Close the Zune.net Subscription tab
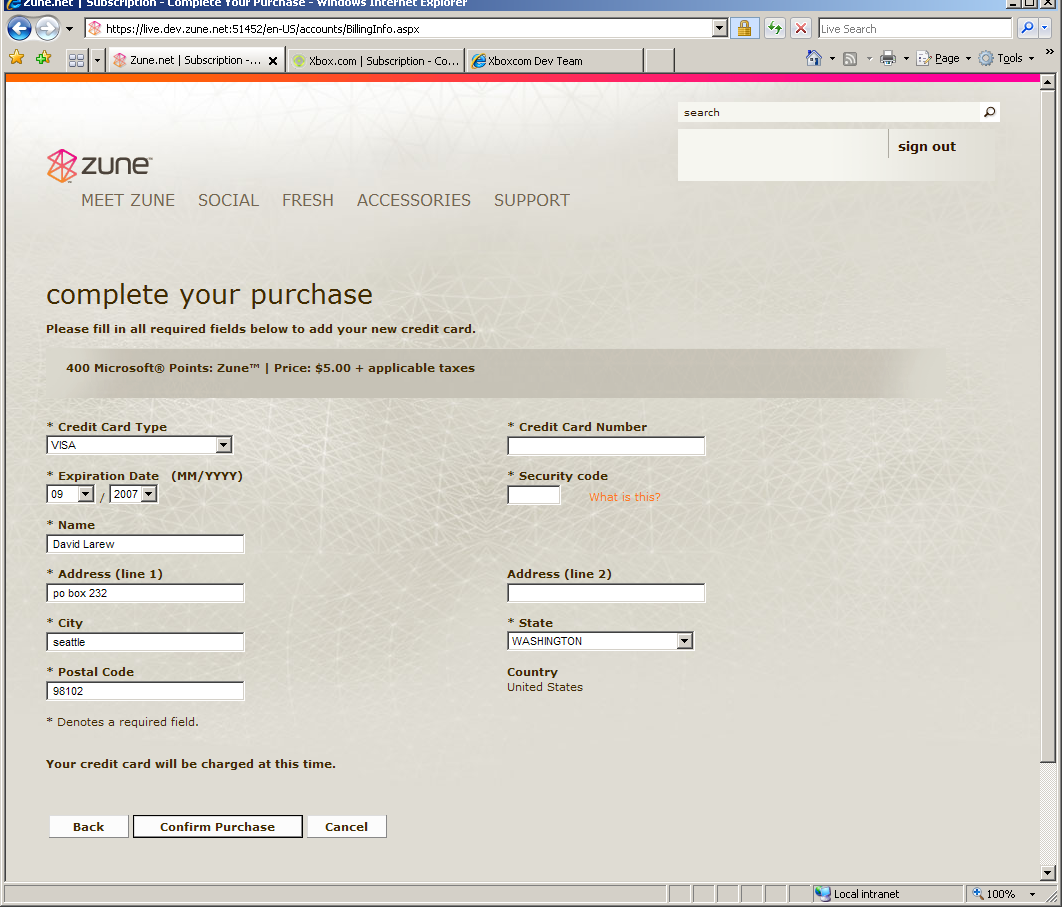The image size is (1062, 907). click(x=272, y=61)
